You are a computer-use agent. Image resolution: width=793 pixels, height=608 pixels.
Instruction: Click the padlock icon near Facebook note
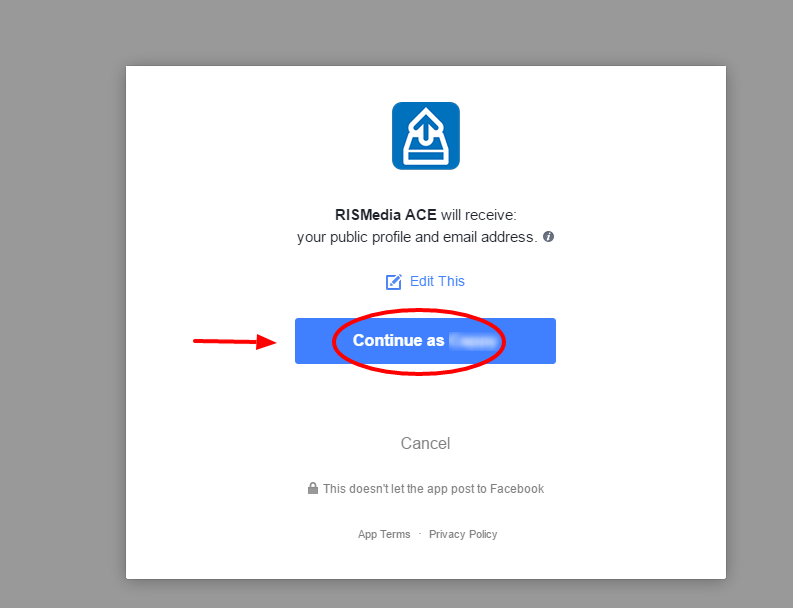coord(313,488)
